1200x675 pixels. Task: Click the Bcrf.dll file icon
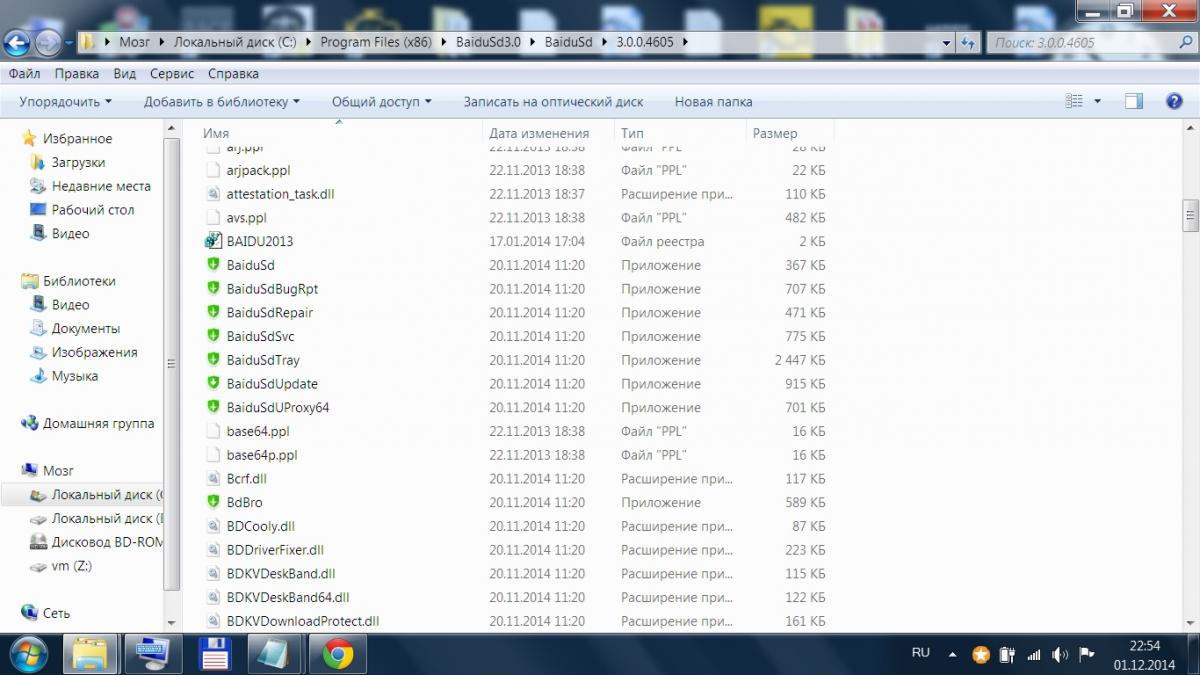point(212,479)
